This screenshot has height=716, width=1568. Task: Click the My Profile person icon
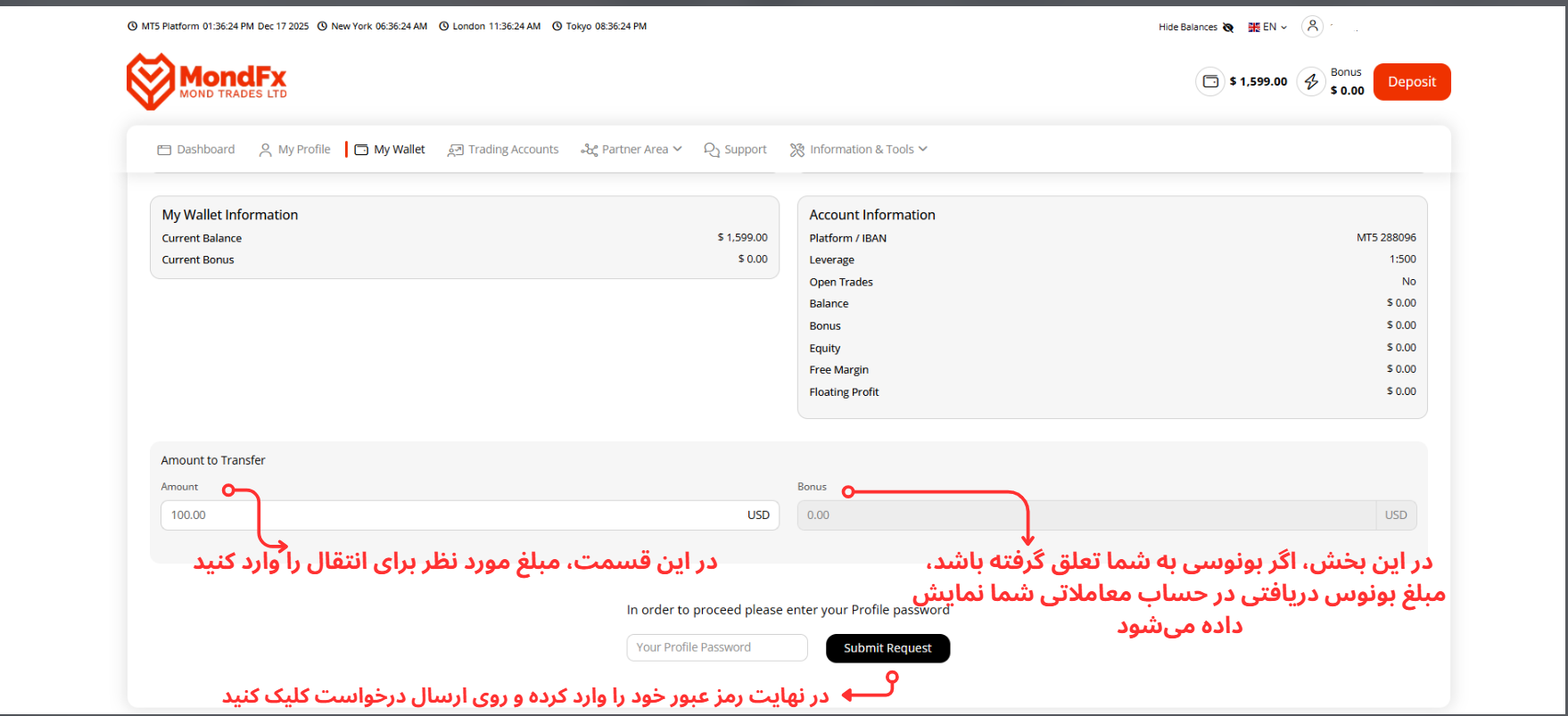[265, 150]
